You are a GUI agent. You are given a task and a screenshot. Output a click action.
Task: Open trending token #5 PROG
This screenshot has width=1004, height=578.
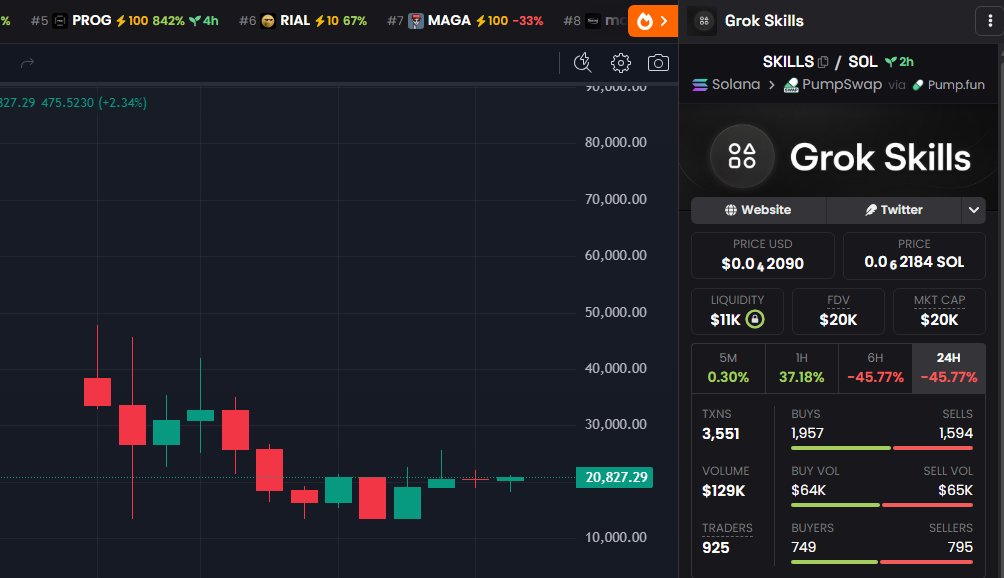coord(125,21)
